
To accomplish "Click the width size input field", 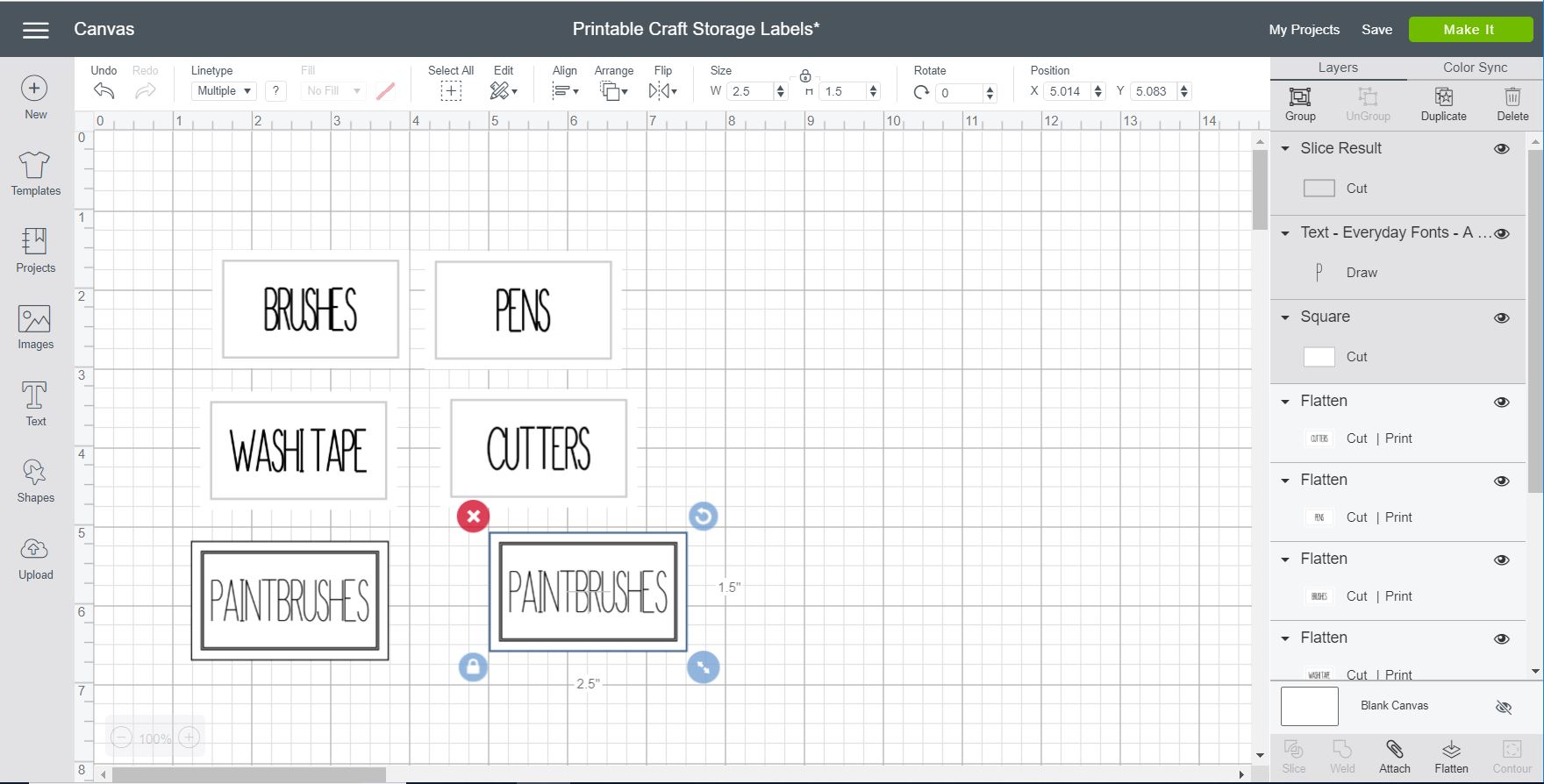I will [x=750, y=91].
